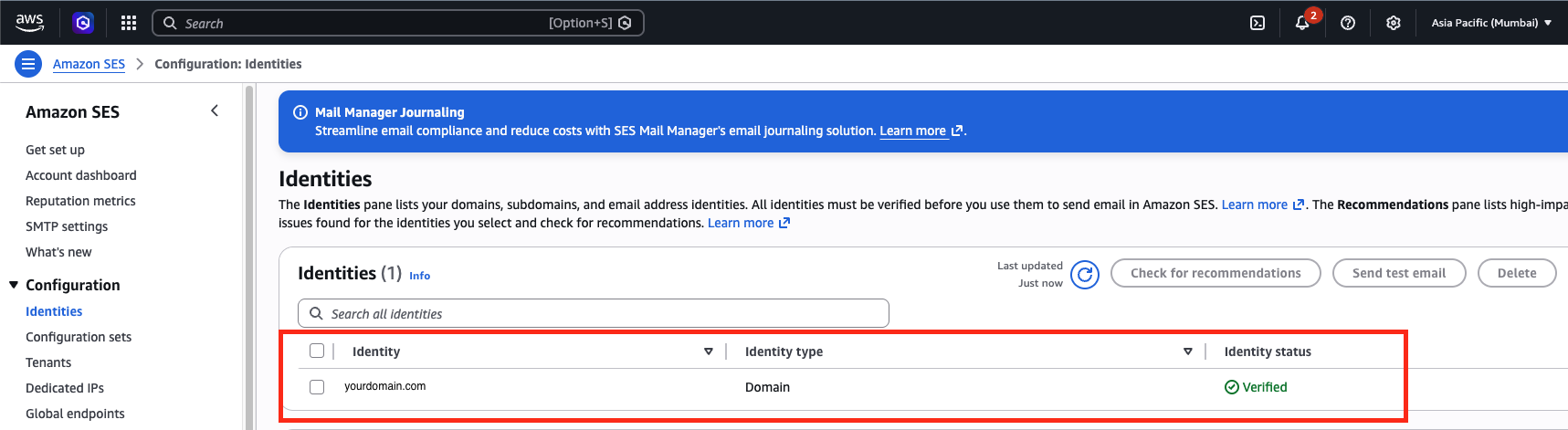Focus the Search all identities field
The height and width of the screenshot is (430, 1568).
pyautogui.click(x=594, y=313)
